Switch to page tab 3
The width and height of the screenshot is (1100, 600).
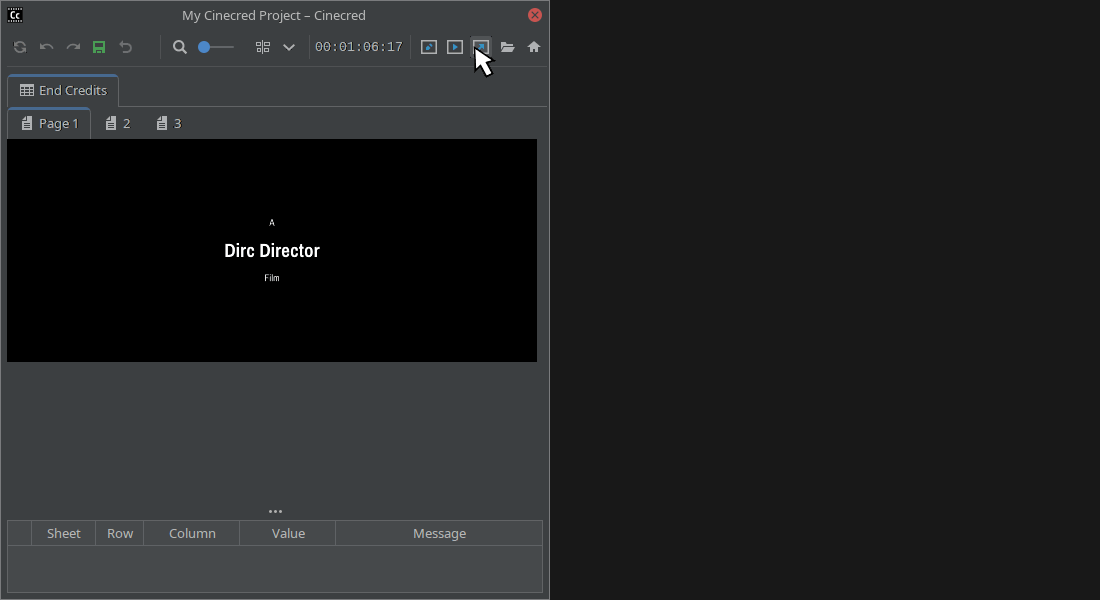point(168,124)
